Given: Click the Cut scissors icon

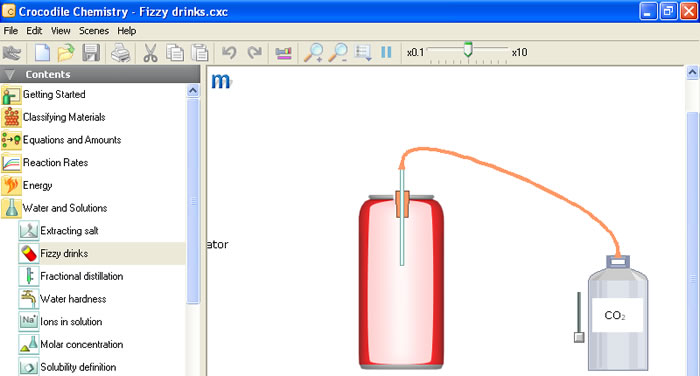Looking at the screenshot, I should pos(150,53).
